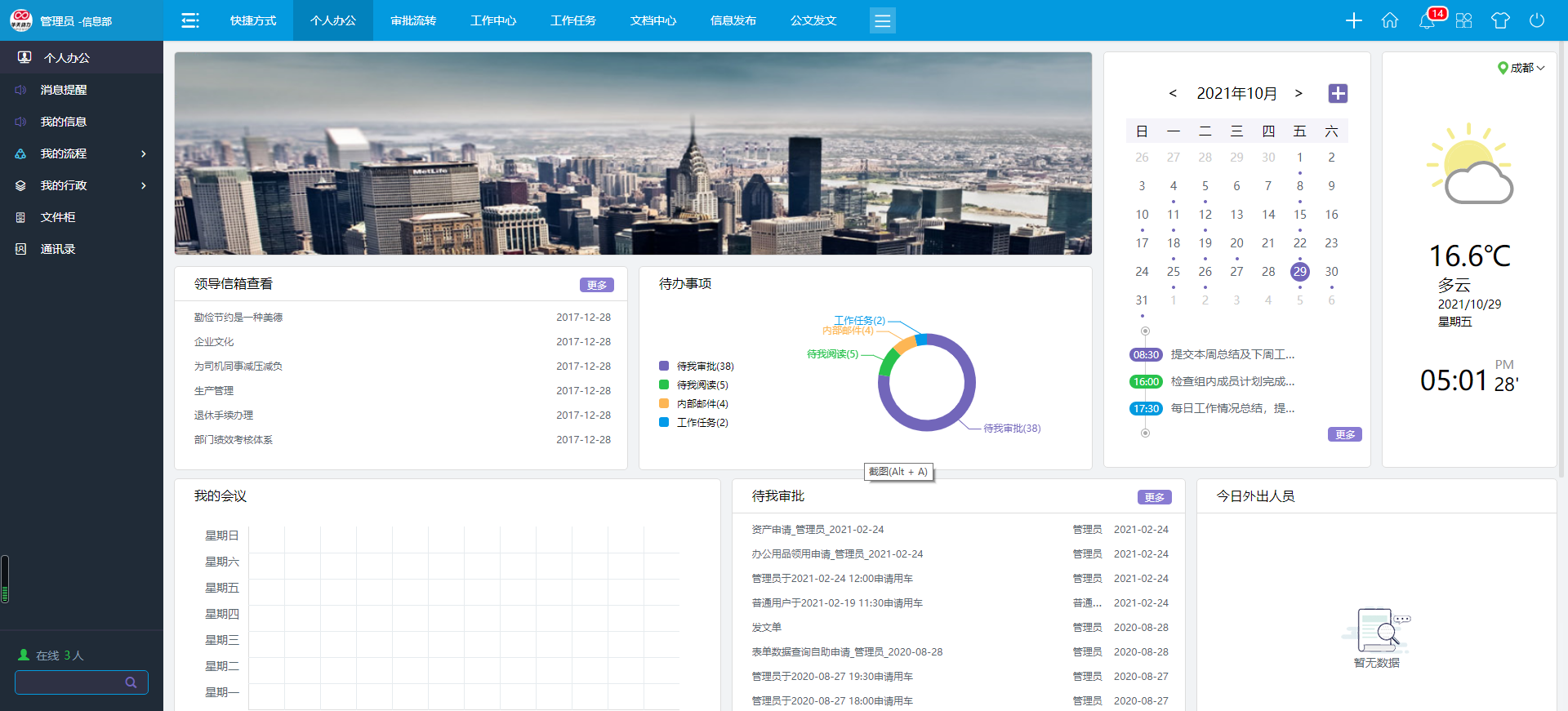Click the plus icon in top bar

(x=1353, y=20)
